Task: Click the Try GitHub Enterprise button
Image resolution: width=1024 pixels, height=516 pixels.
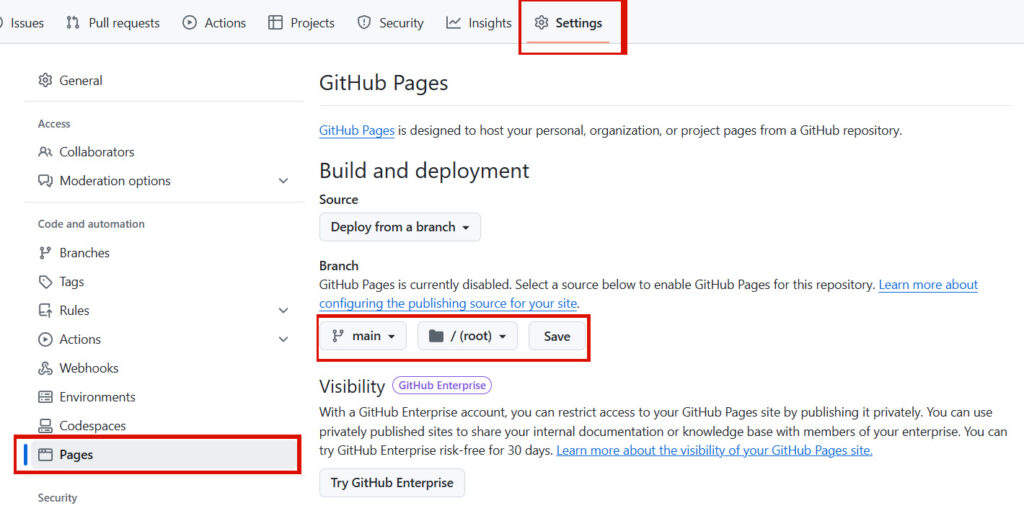Action: 392,483
